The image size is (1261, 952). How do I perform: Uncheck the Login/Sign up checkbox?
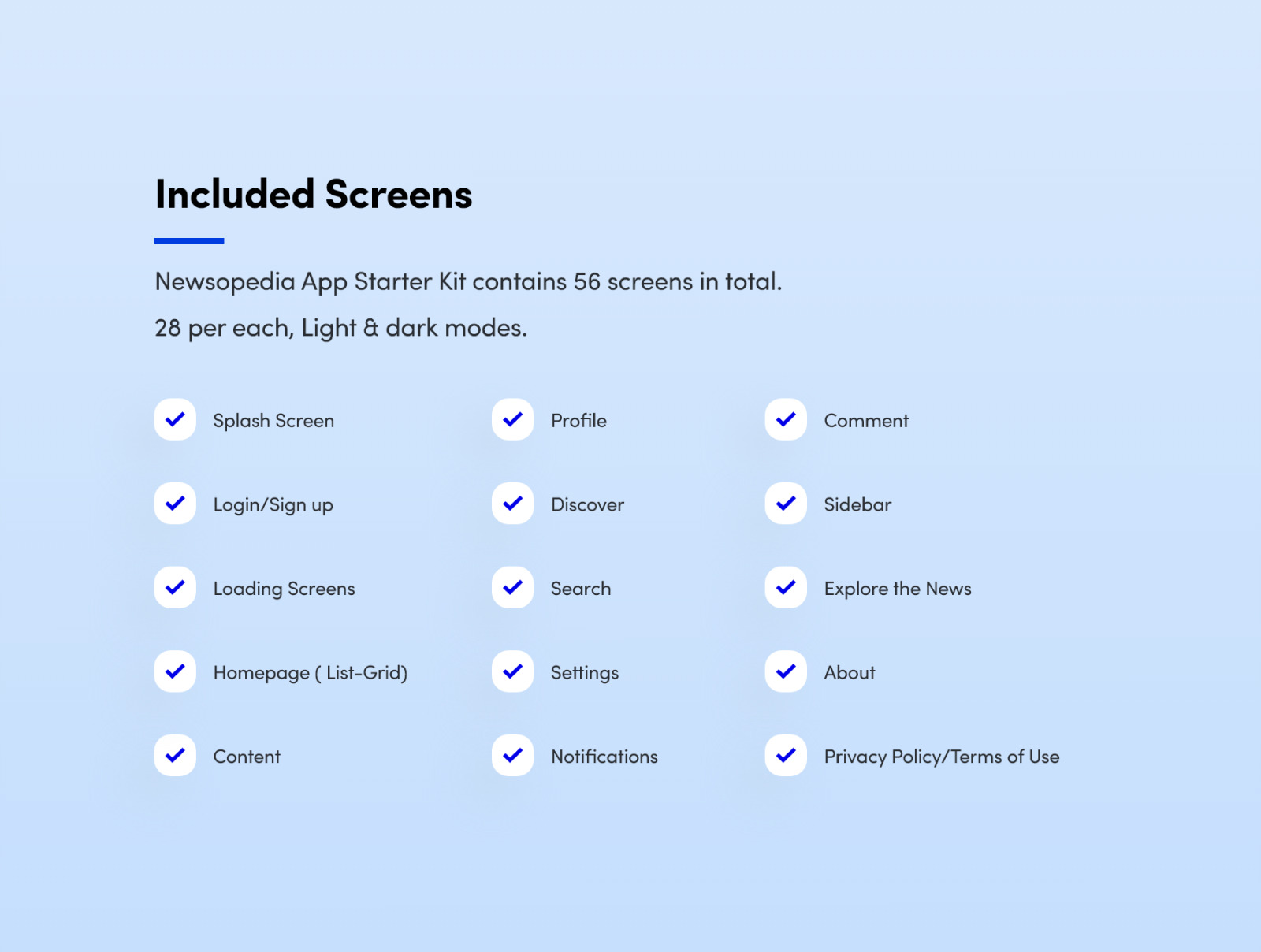click(x=175, y=504)
